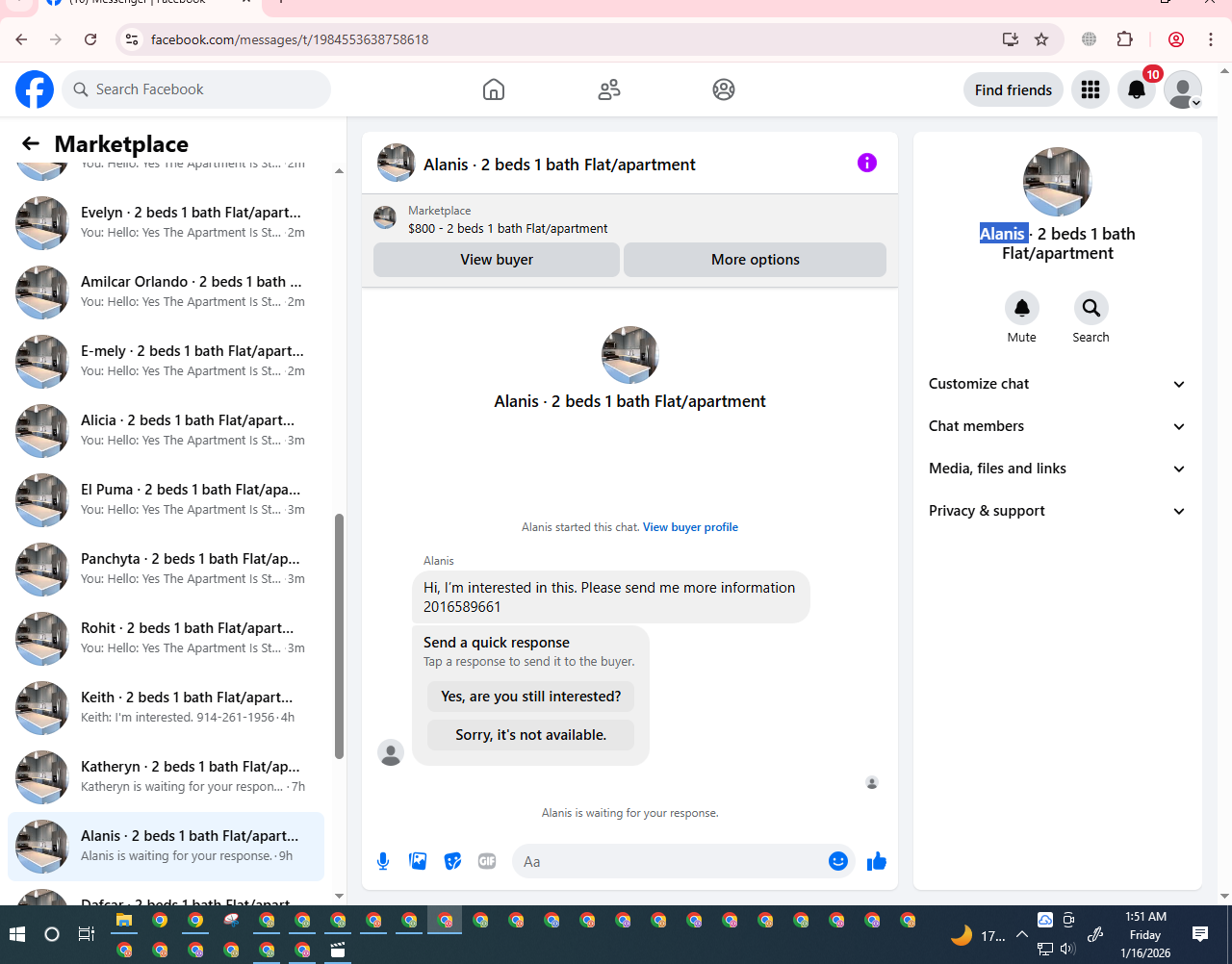The width and height of the screenshot is (1232, 964).
Task: Open Alicia's conversation
Action: click(x=166, y=431)
